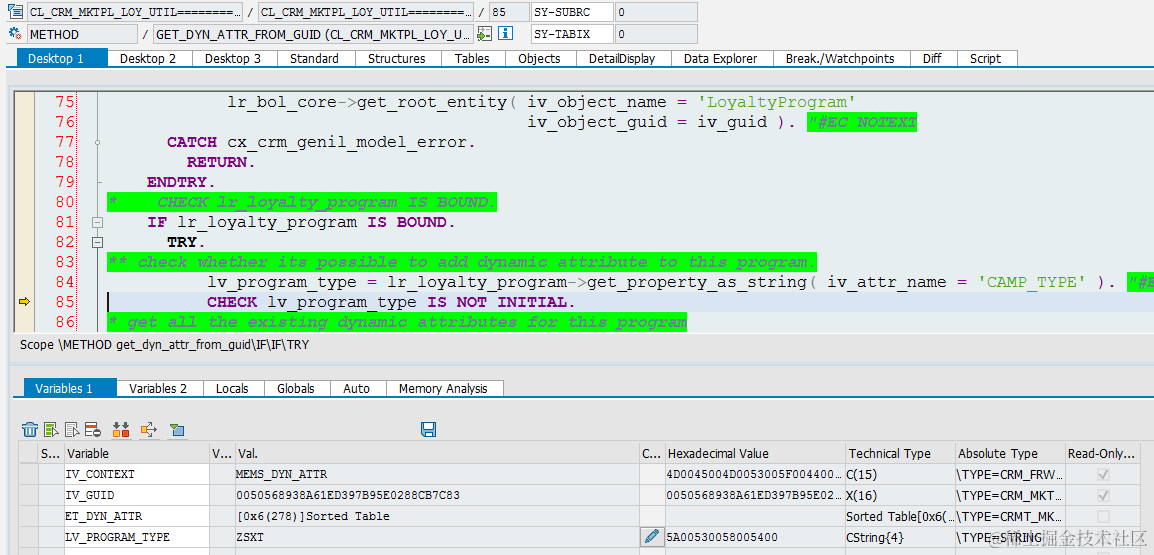
Task: Click the ET_DYN_ATTR variable name cell
Action: pos(136,516)
